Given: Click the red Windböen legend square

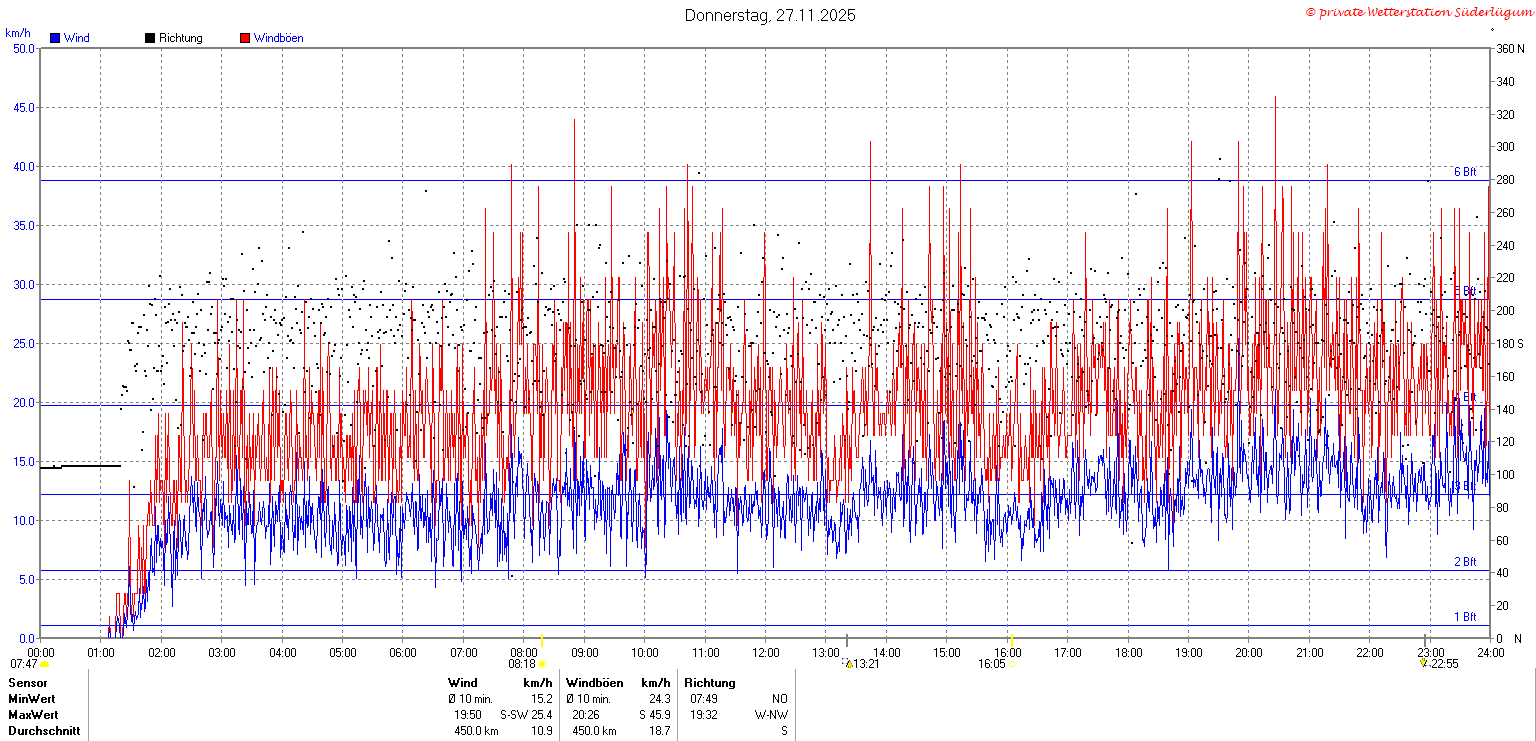Looking at the screenshot, I should click(245, 38).
